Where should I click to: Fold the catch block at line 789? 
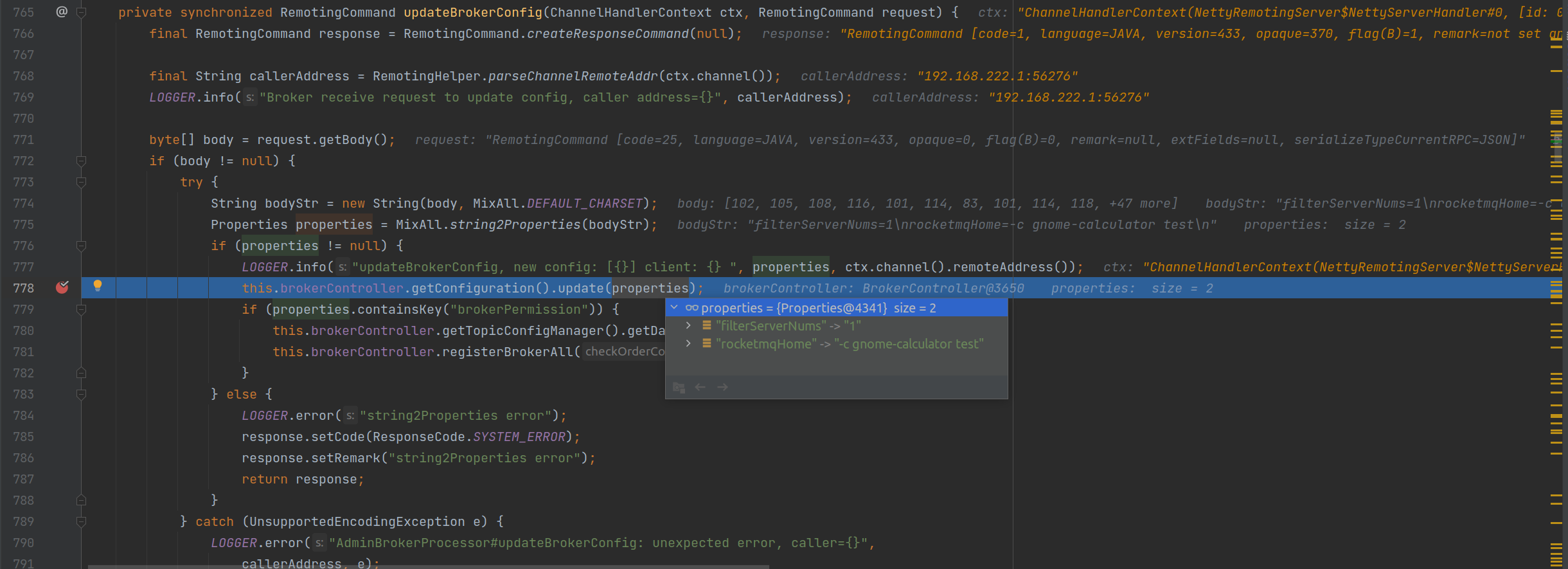point(82,521)
